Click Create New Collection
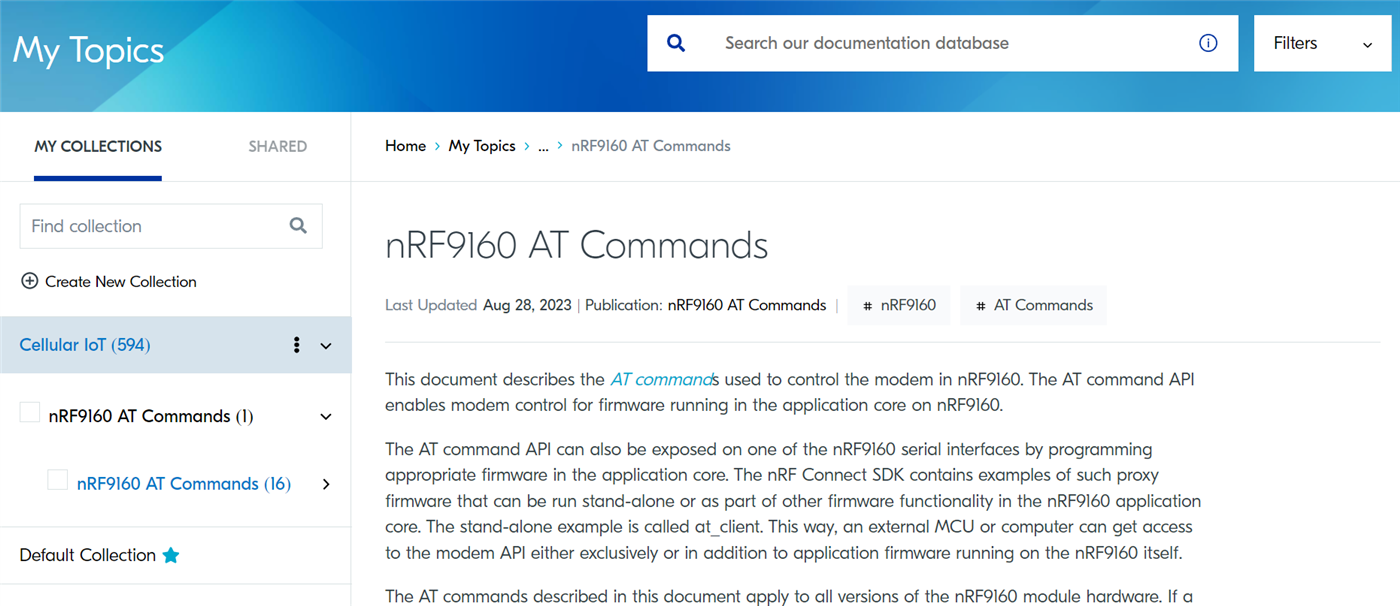 (109, 282)
